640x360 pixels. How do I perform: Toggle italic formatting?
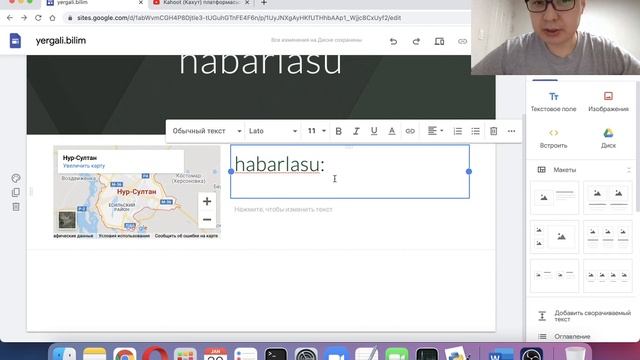[x=356, y=131]
